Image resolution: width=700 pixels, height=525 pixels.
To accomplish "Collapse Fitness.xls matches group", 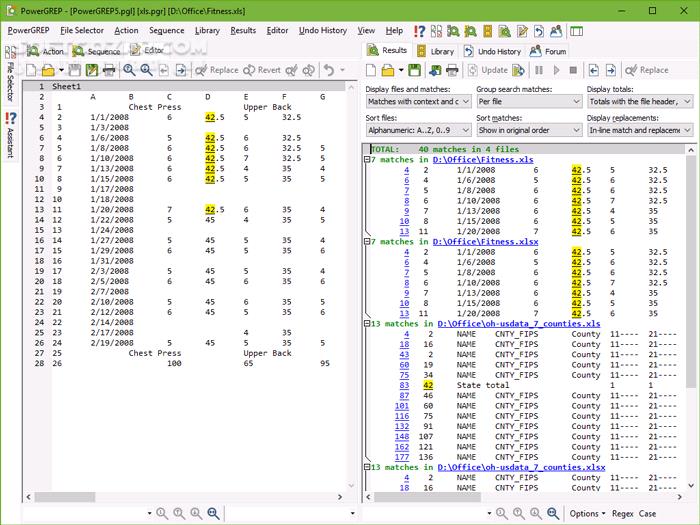I will tap(367, 159).
